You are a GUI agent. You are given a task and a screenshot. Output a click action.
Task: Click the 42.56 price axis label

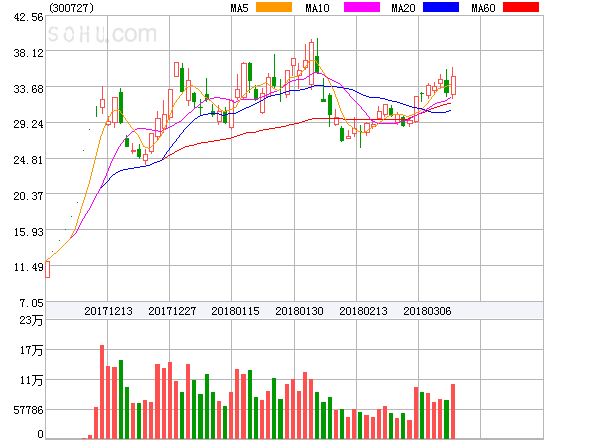pyautogui.click(x=28, y=17)
